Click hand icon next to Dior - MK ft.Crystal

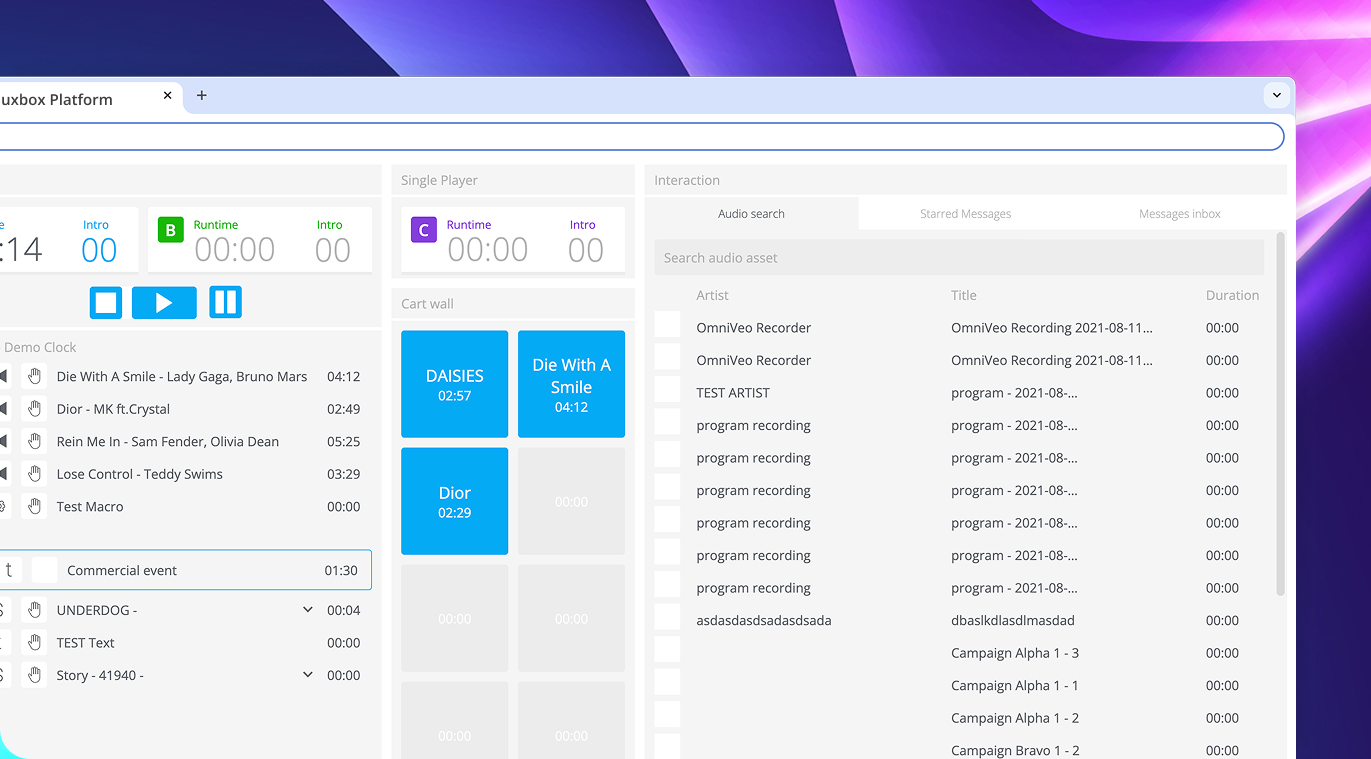coord(34,409)
